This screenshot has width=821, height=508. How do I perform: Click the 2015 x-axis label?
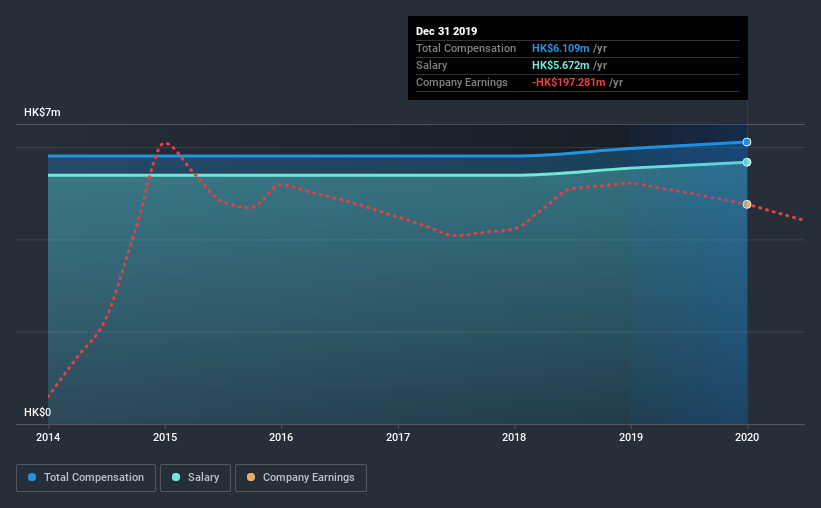tap(165, 437)
